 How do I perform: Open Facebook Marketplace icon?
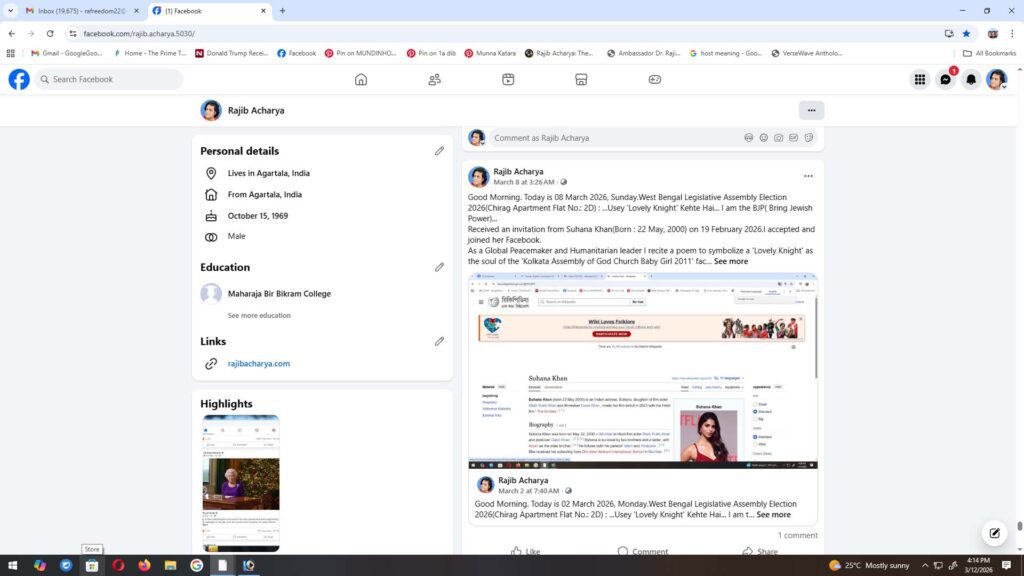click(581, 80)
